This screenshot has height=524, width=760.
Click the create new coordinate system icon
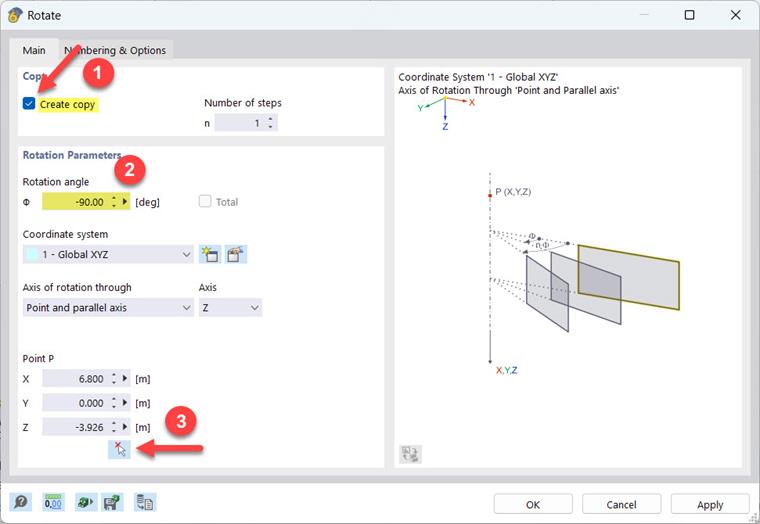click(x=210, y=254)
